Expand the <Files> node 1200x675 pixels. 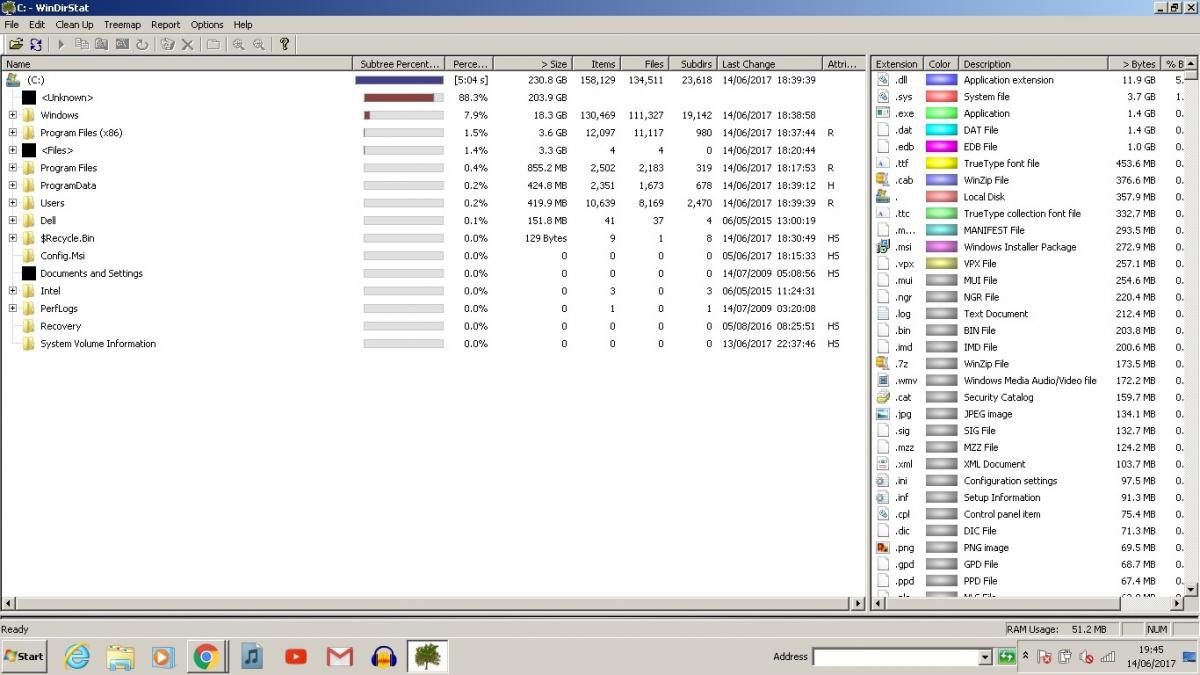[13, 150]
